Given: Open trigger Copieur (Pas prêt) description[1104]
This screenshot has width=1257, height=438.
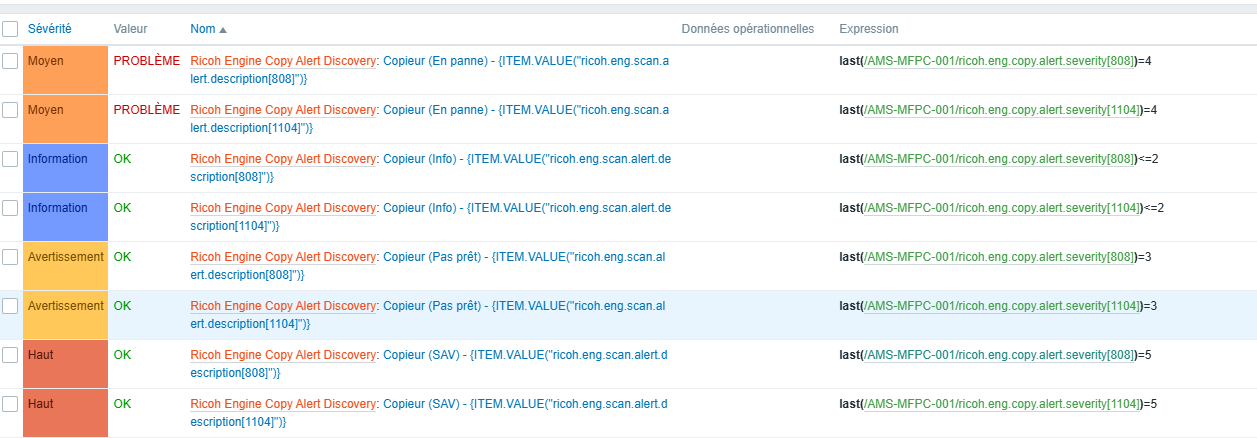Looking at the screenshot, I should click(524, 306).
